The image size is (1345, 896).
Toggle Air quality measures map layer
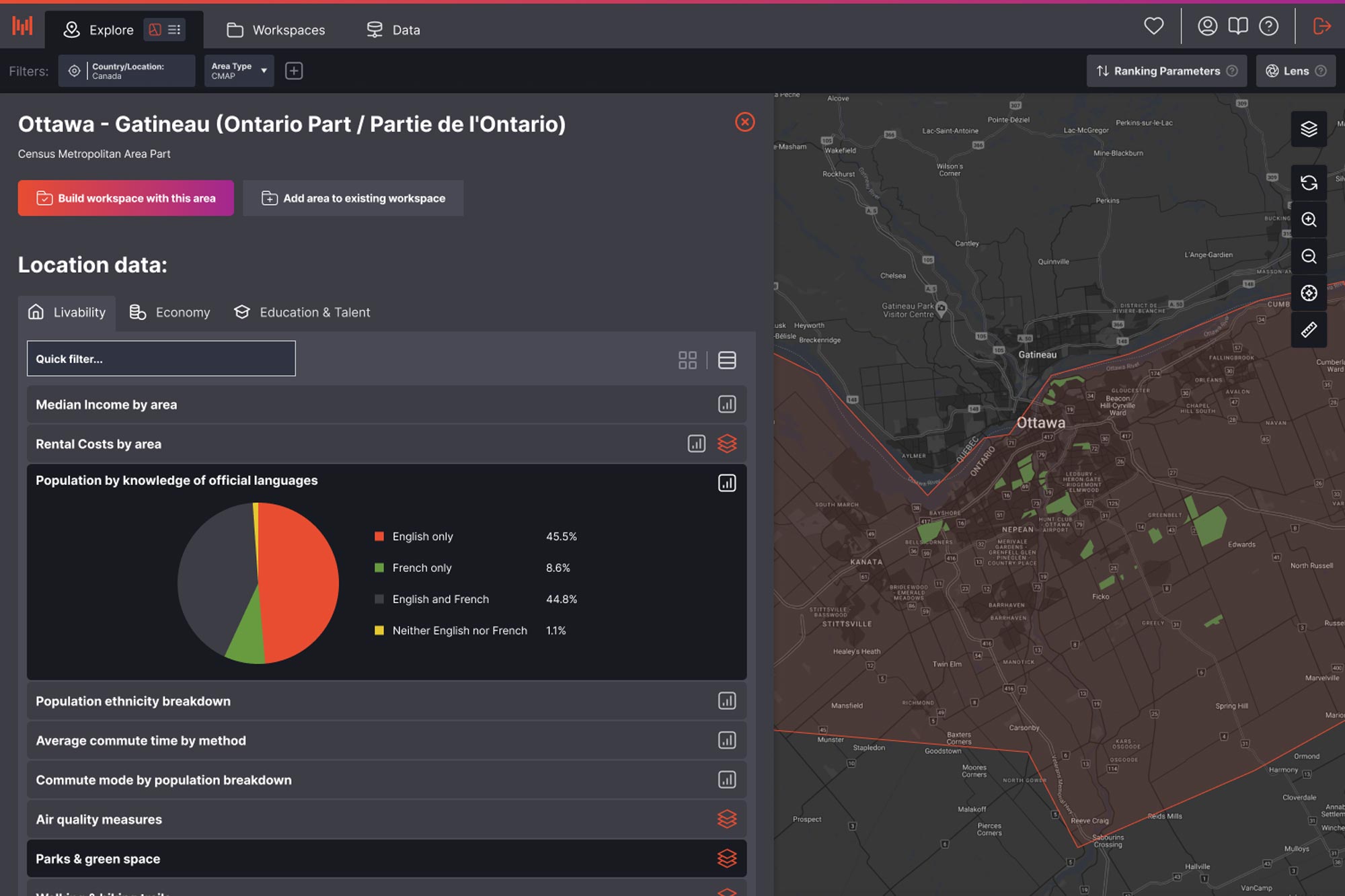[x=727, y=819]
